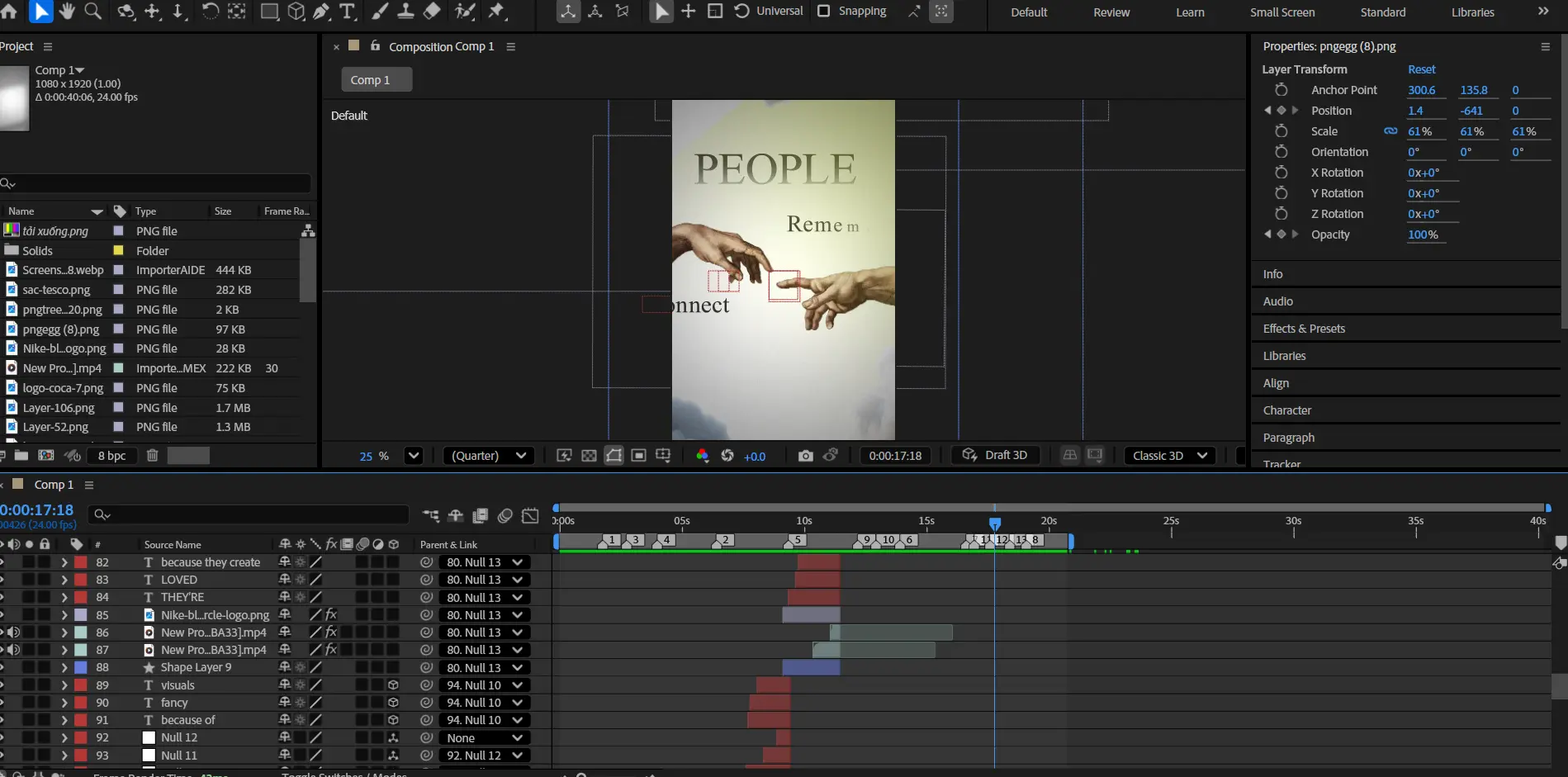The image size is (1568, 777).
Task: Open the Effects & Presets panel
Action: click(x=1304, y=329)
